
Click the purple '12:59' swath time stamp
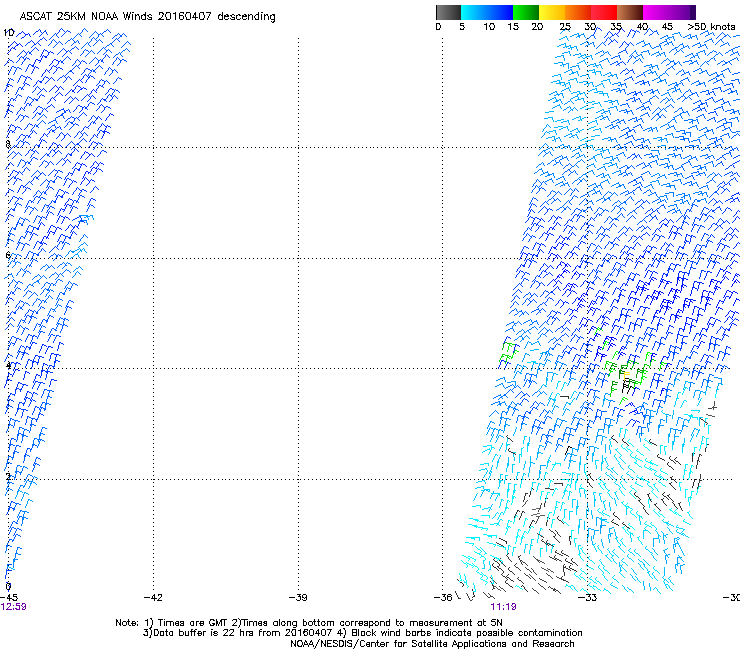[14, 607]
